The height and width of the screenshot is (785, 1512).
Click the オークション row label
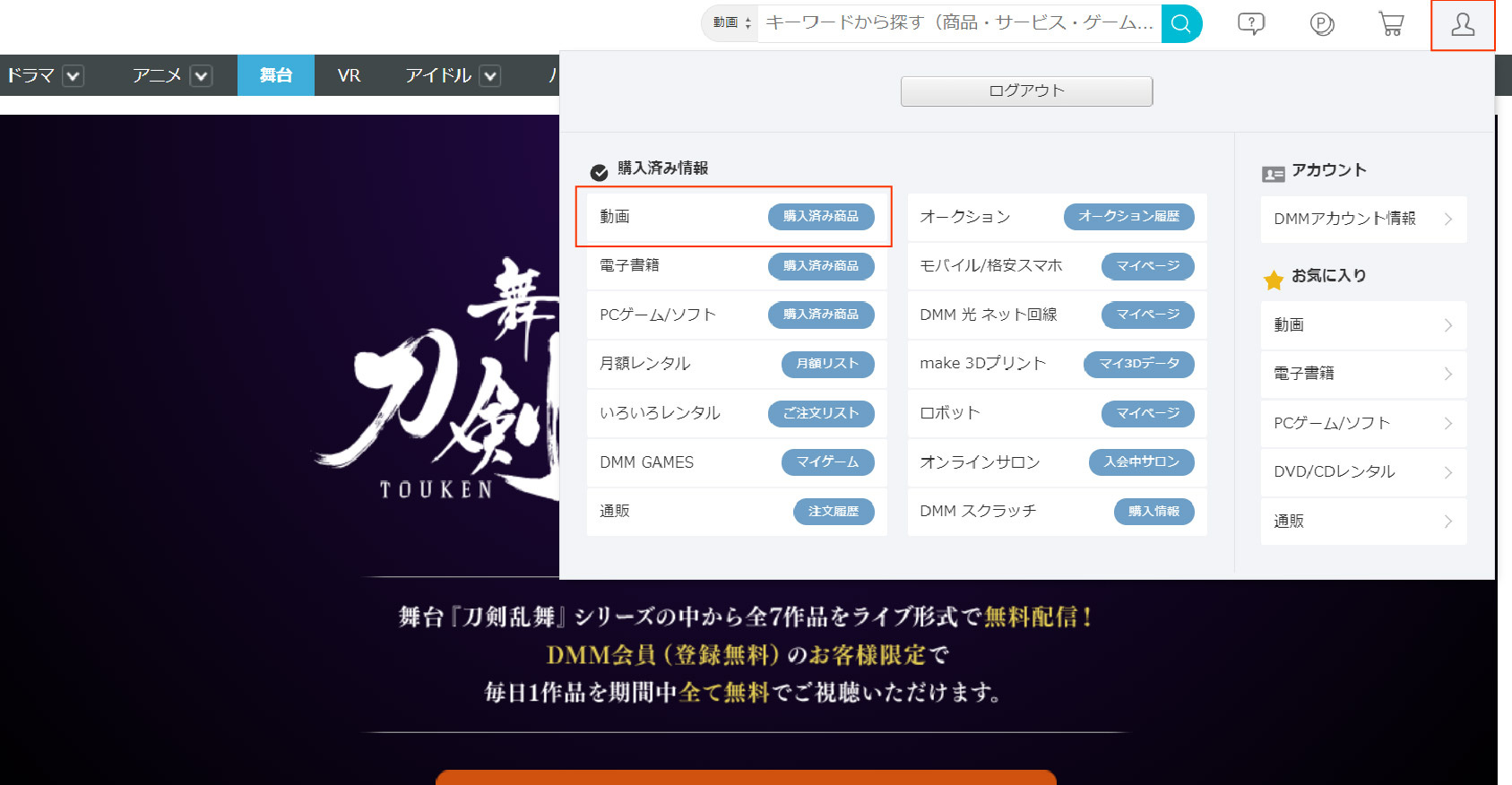point(965,217)
